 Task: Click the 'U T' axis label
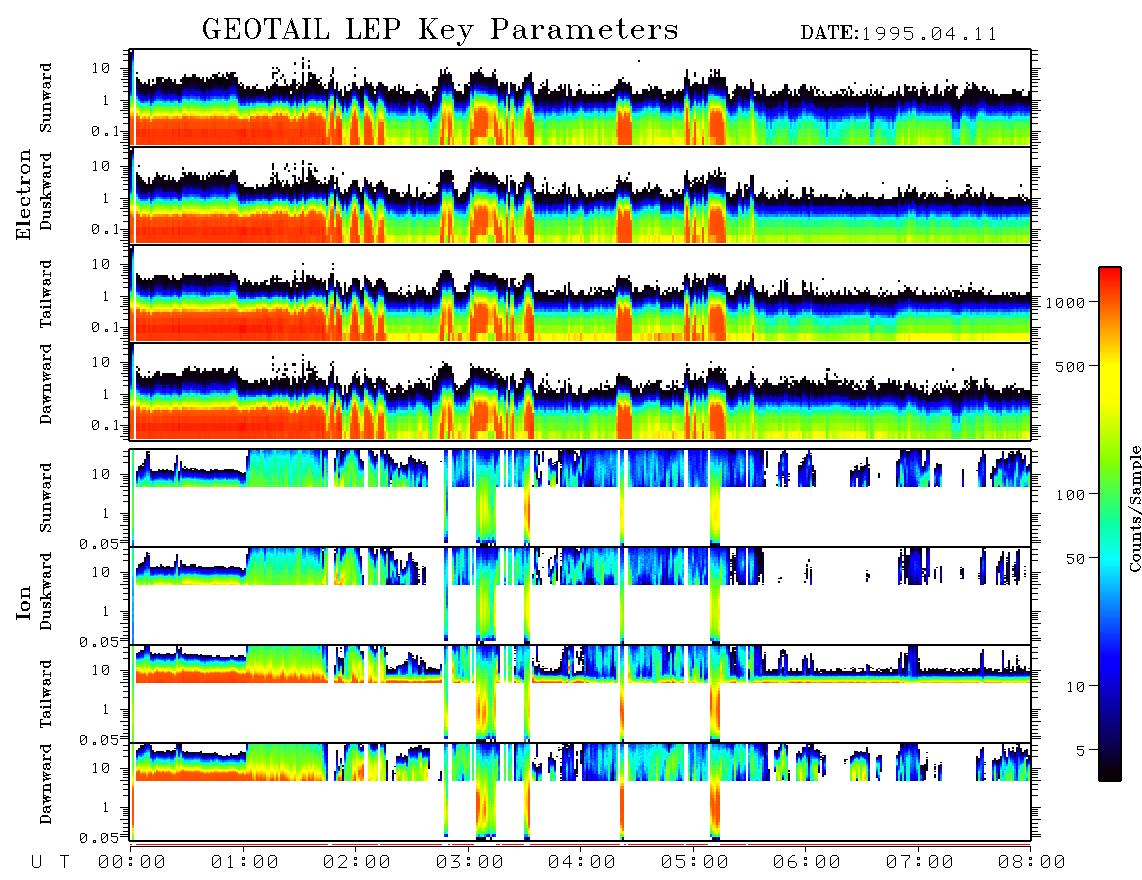(50, 862)
